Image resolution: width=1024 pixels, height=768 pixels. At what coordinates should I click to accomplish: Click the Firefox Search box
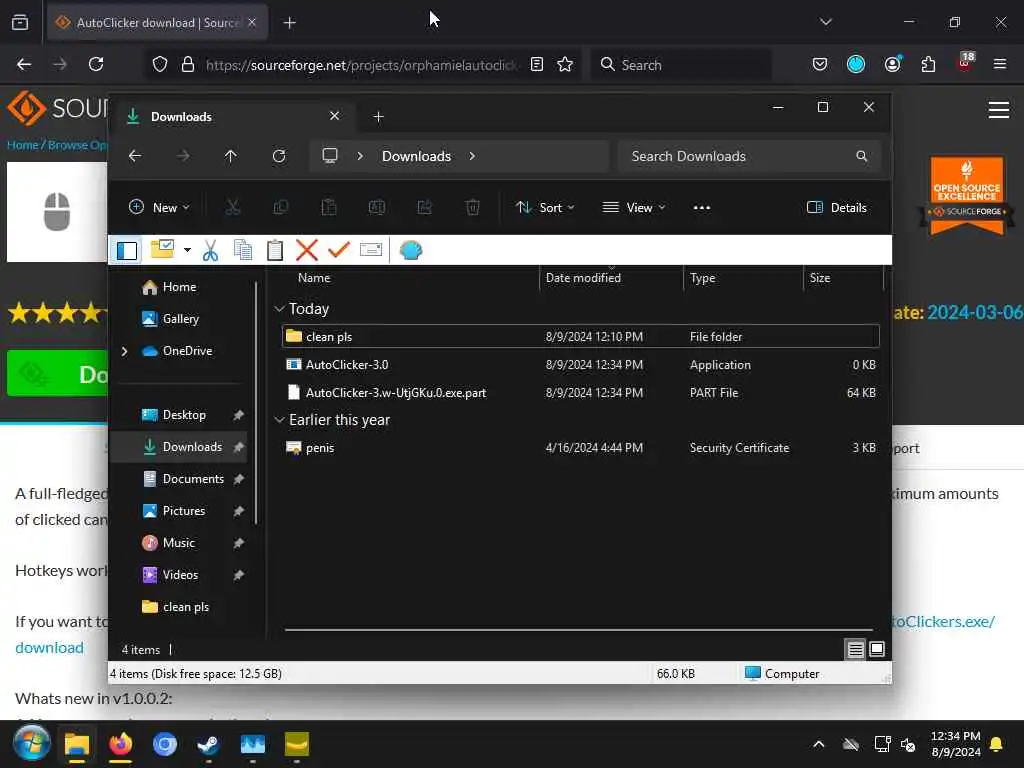[x=681, y=65]
